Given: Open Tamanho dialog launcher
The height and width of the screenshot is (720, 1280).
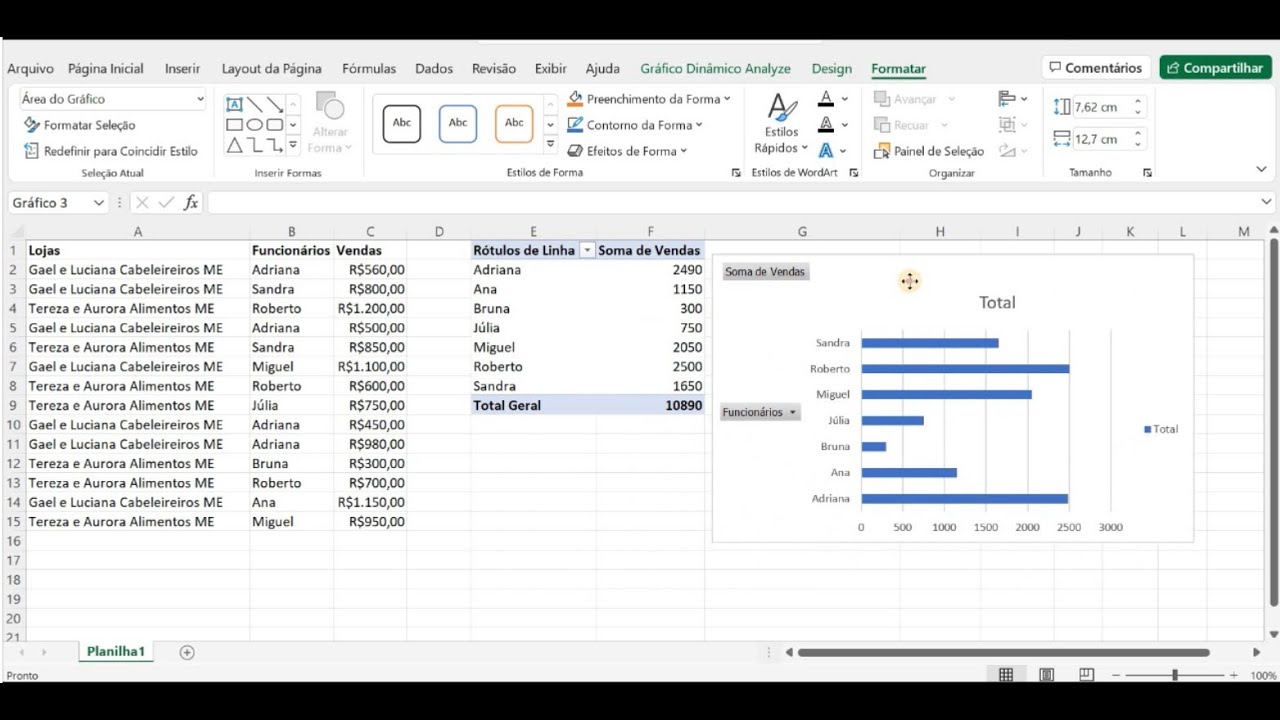Looking at the screenshot, I should click(1147, 173).
